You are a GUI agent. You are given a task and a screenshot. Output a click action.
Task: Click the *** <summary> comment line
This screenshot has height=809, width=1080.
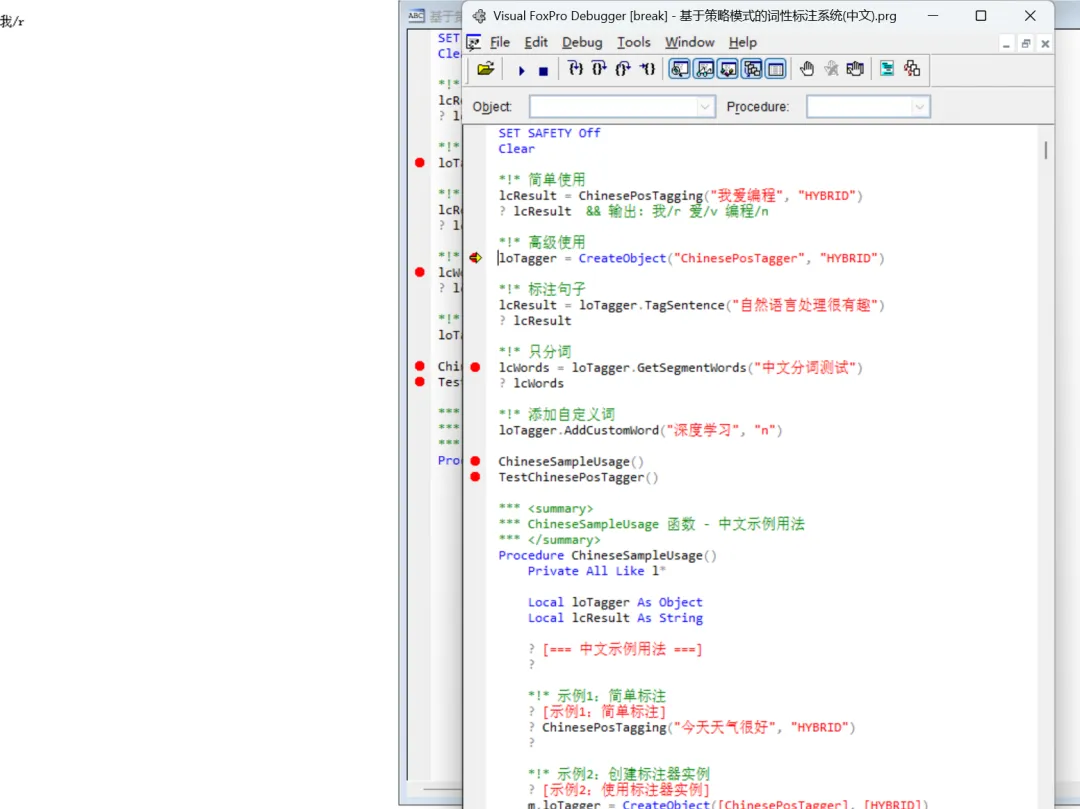546,508
